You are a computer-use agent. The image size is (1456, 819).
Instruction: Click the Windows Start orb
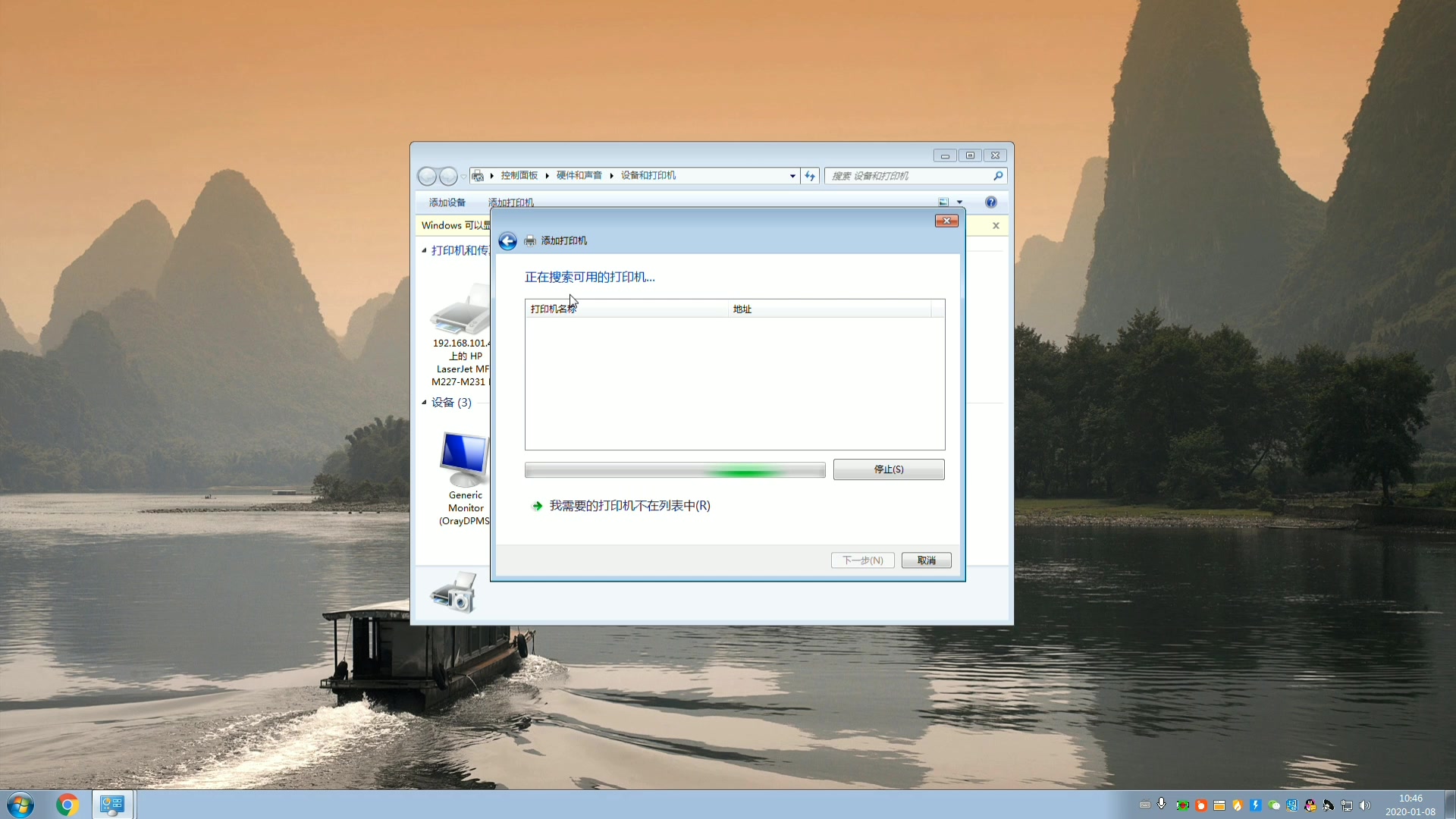click(20, 805)
